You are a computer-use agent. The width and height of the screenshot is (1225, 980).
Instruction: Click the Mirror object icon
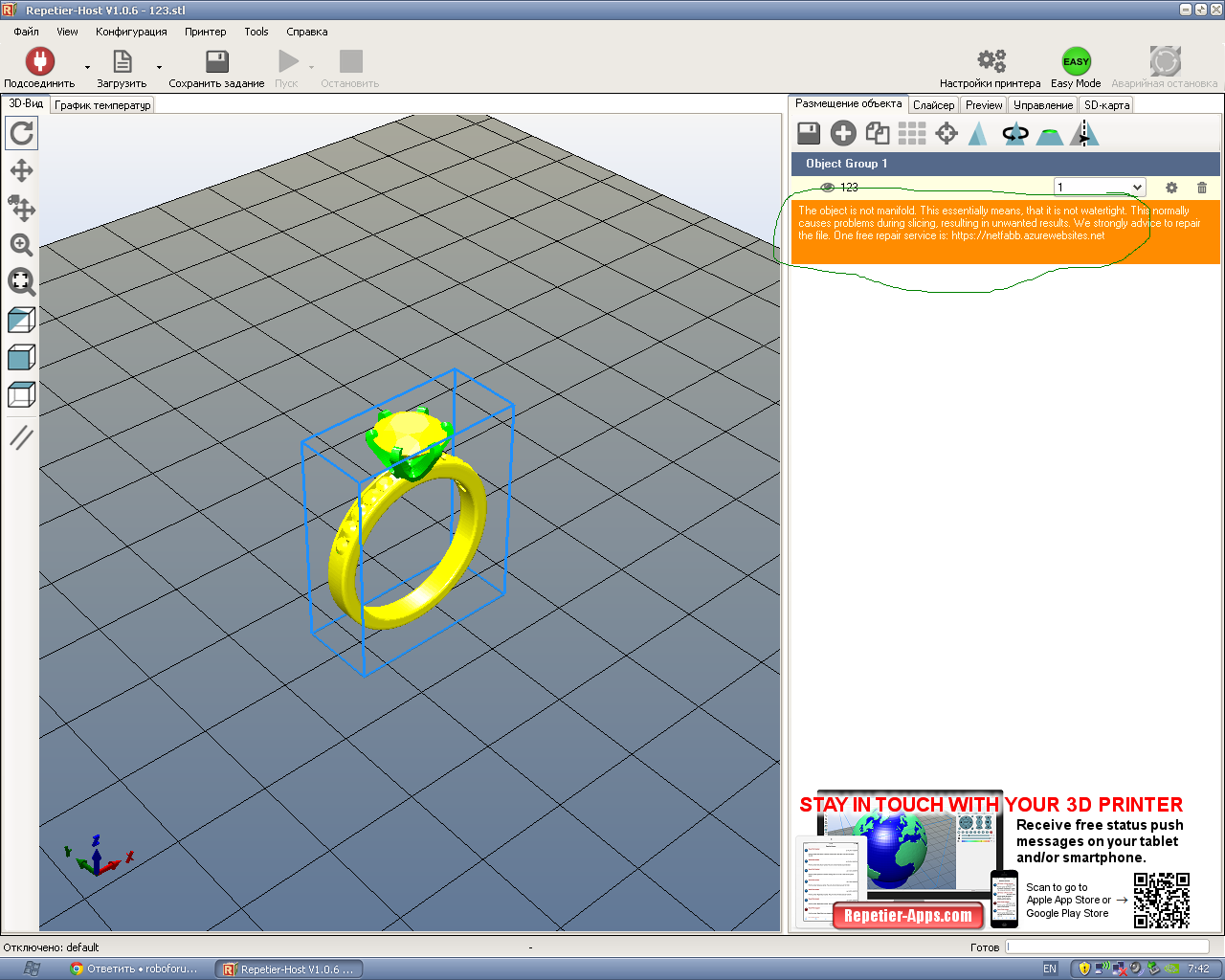pyautogui.click(x=1084, y=133)
